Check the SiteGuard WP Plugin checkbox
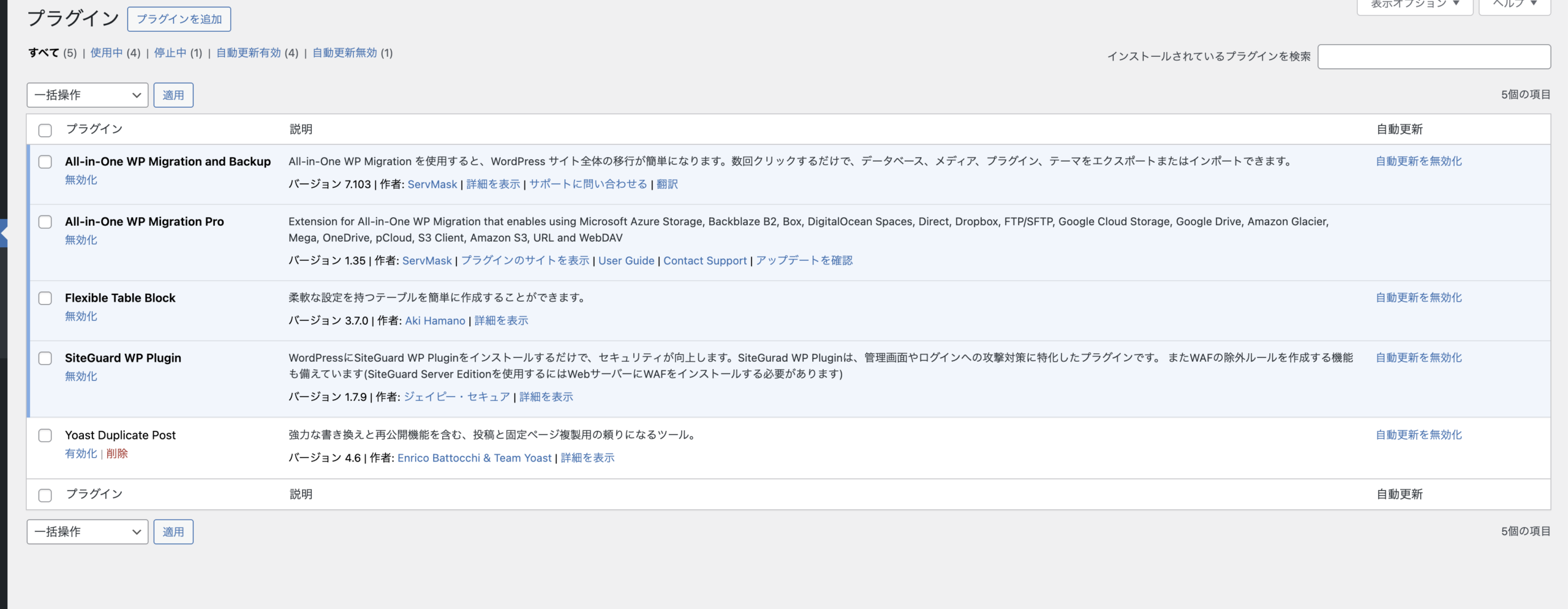Image resolution: width=1568 pixels, height=609 pixels. 45,359
